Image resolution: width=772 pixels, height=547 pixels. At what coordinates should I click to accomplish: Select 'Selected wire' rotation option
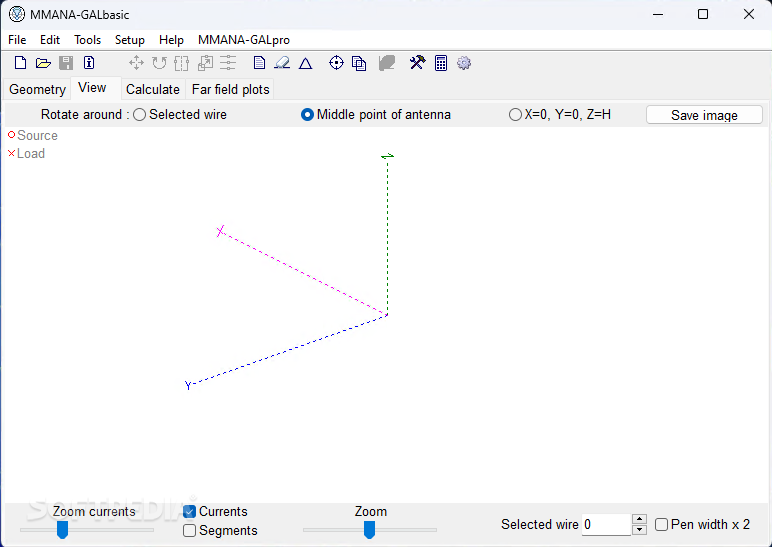140,115
